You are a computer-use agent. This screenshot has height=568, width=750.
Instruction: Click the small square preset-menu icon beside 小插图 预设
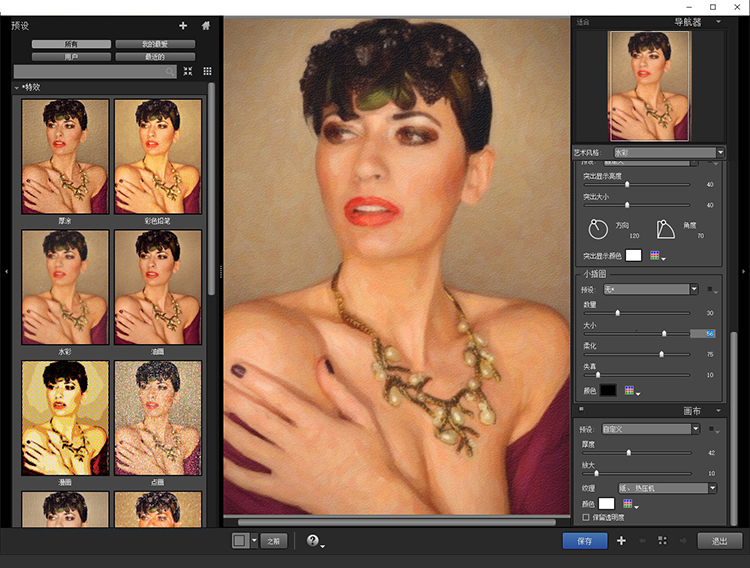coord(710,289)
